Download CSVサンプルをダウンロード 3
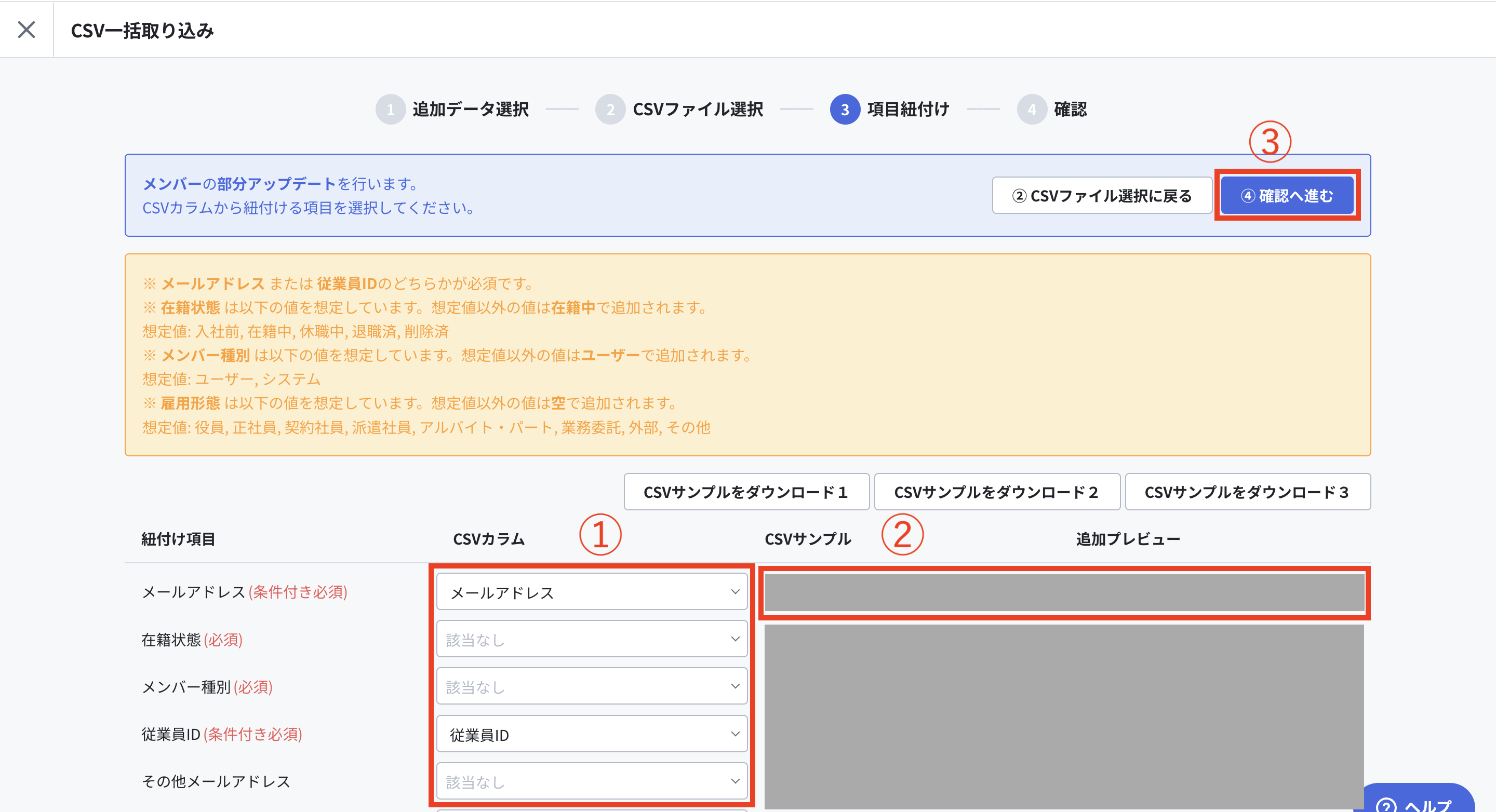1496x812 pixels. point(1247,492)
